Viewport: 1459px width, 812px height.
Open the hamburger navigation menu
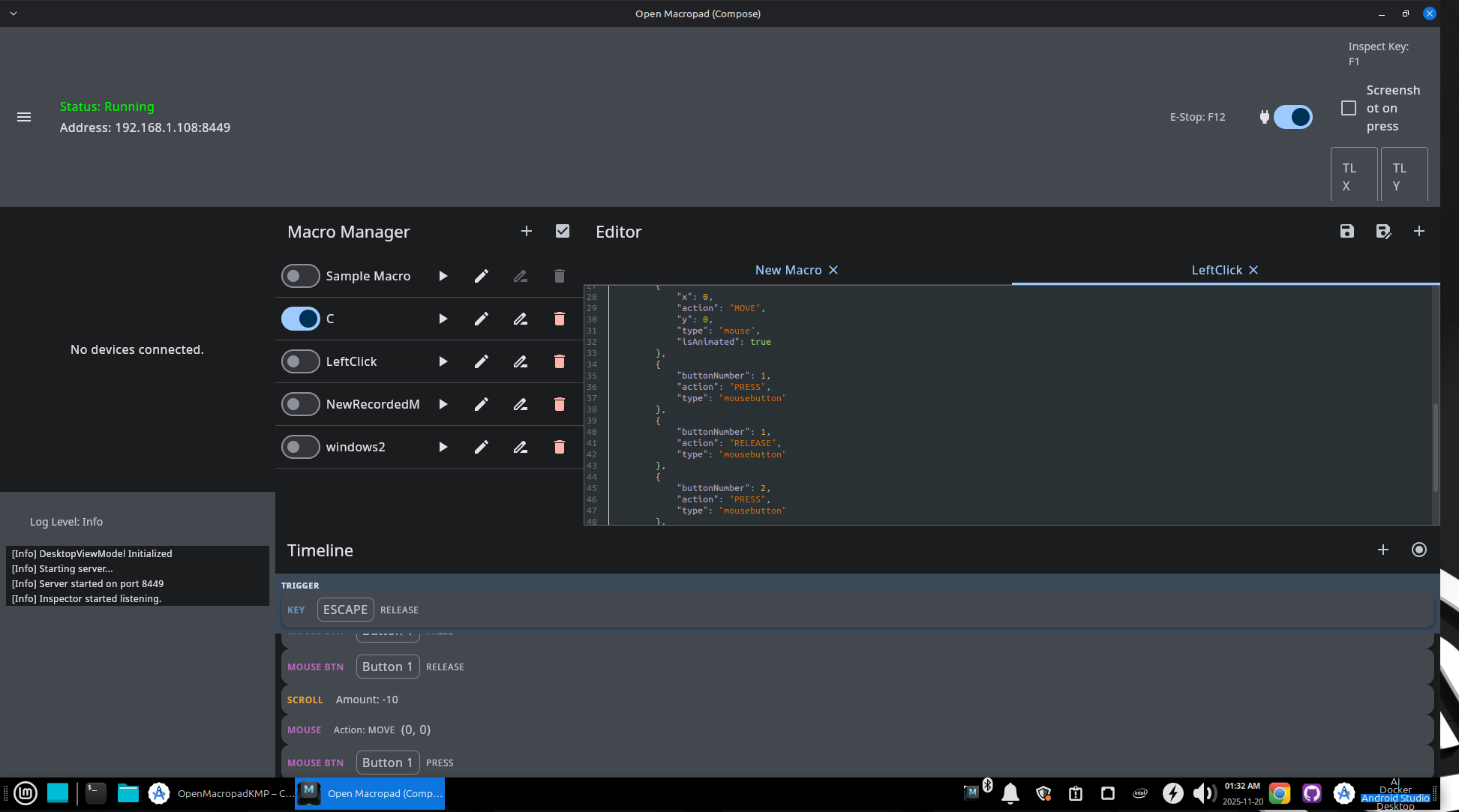coord(24,117)
